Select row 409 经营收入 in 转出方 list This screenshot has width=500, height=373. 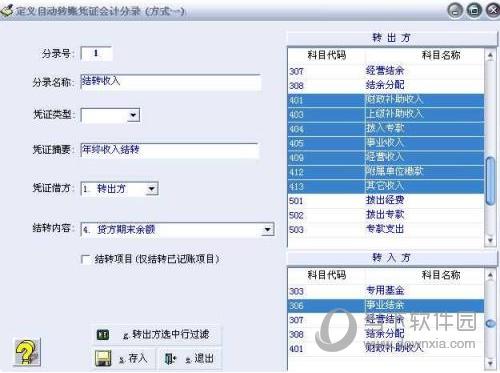(x=386, y=157)
